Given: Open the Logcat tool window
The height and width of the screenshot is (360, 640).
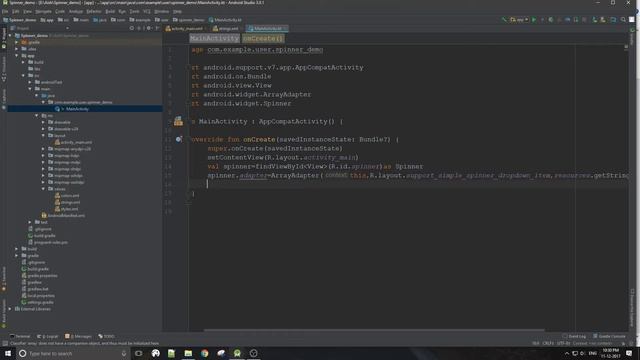Looking at the screenshot, I should coord(48,336).
